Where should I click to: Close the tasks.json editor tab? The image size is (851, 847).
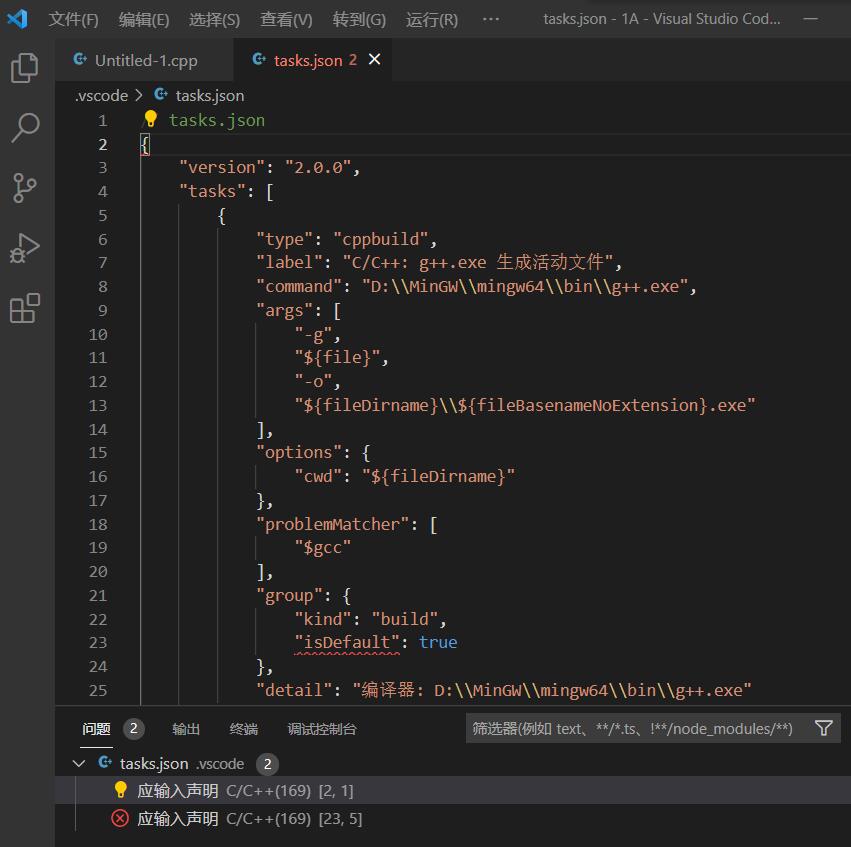coord(375,60)
